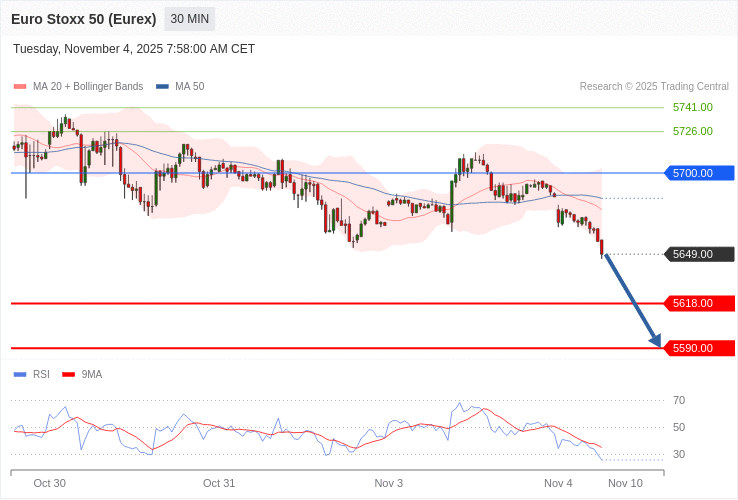Viewport: 738px width, 500px height.
Task: Click the red 5590.00 target tag
Action: pyautogui.click(x=698, y=348)
